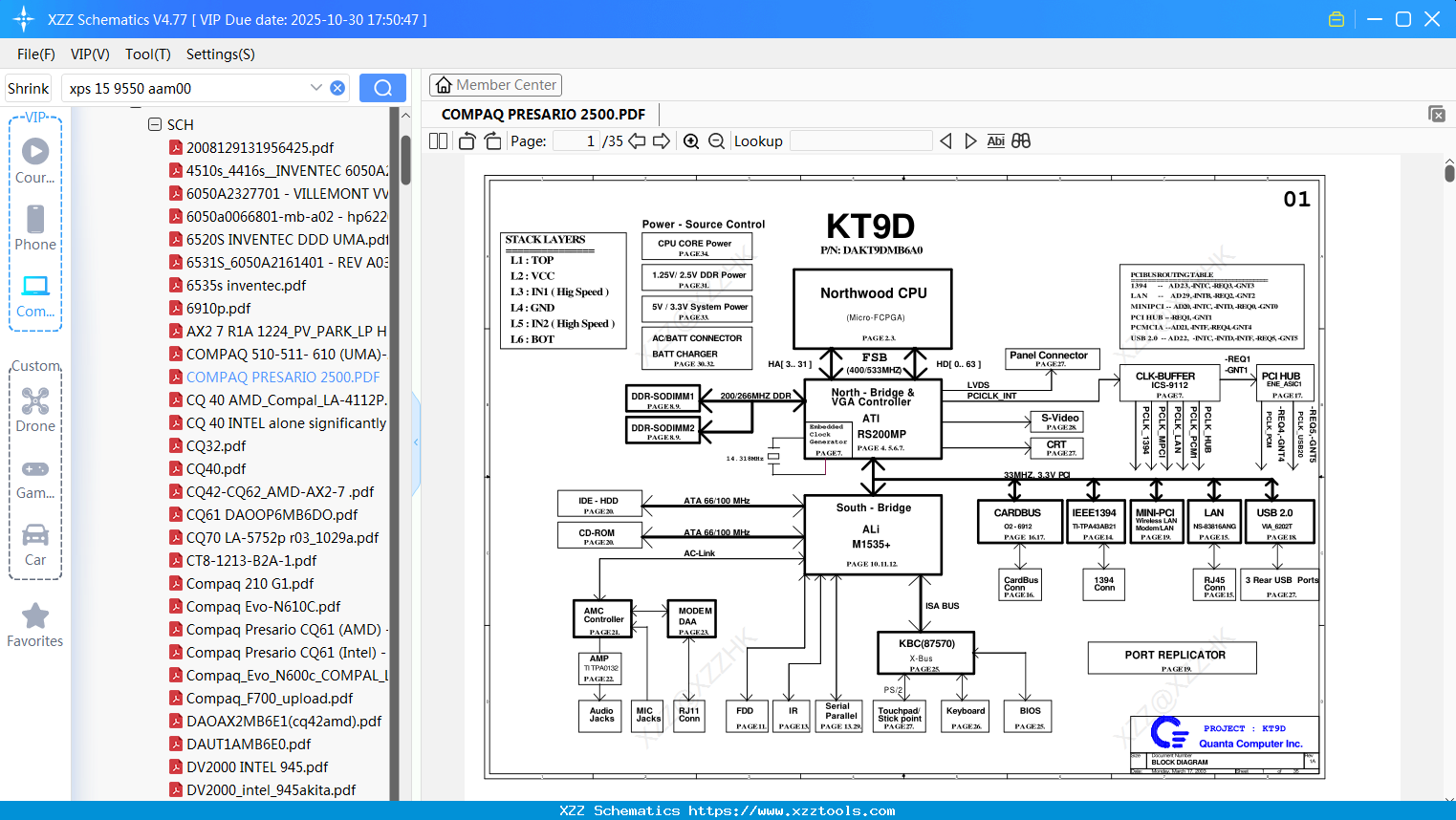Open Favorites star in sidebar
Image resolution: width=1456 pixels, height=820 pixels.
(35, 625)
